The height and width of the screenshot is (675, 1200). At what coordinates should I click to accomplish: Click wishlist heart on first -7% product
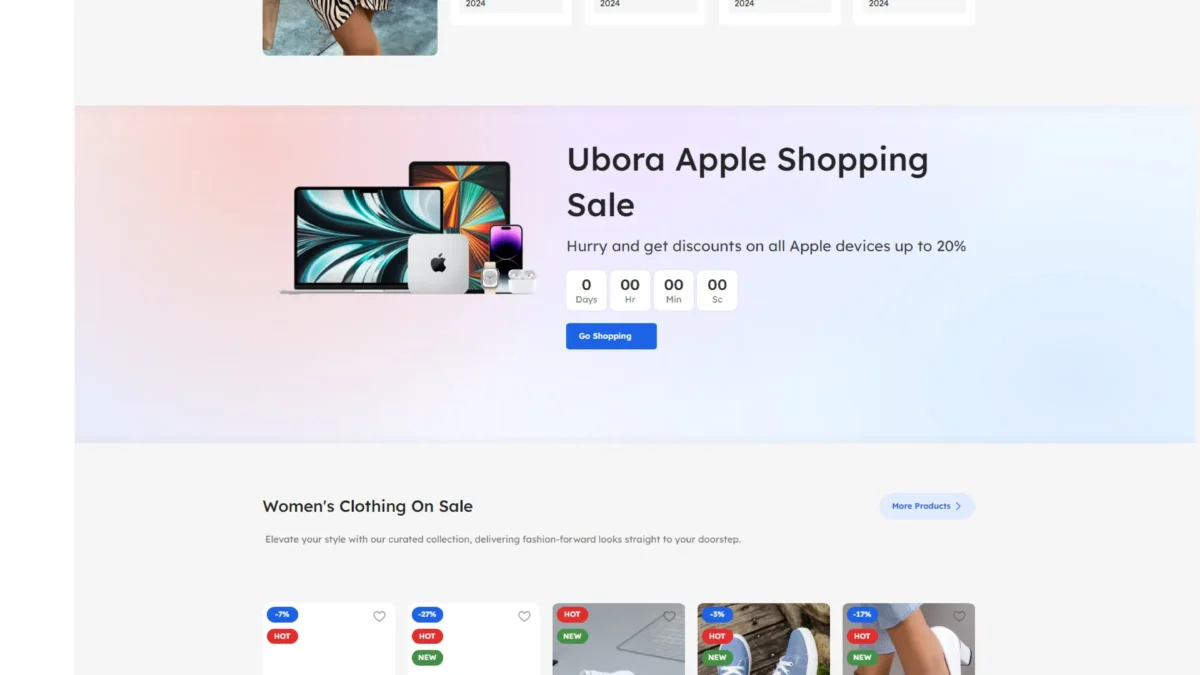pos(379,616)
